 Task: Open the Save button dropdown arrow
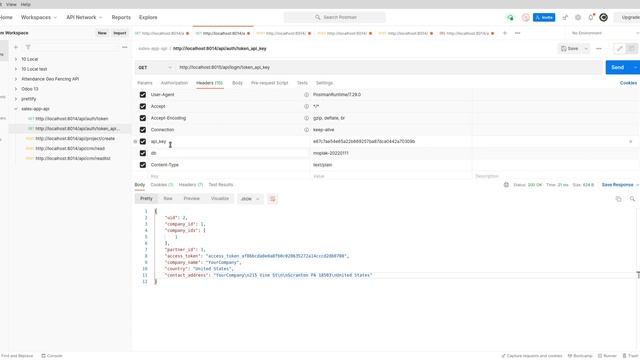586,49
